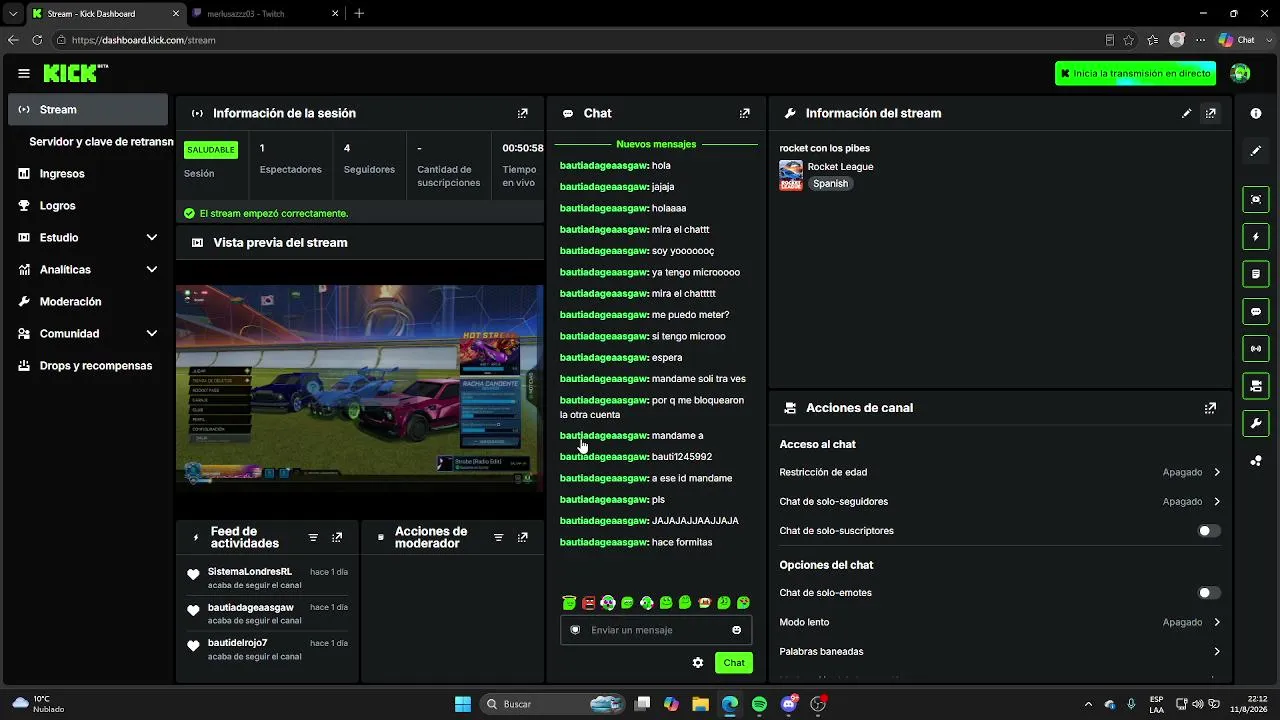1280x720 pixels.
Task: Expand the Estudio sidebar section
Action: tap(152, 238)
